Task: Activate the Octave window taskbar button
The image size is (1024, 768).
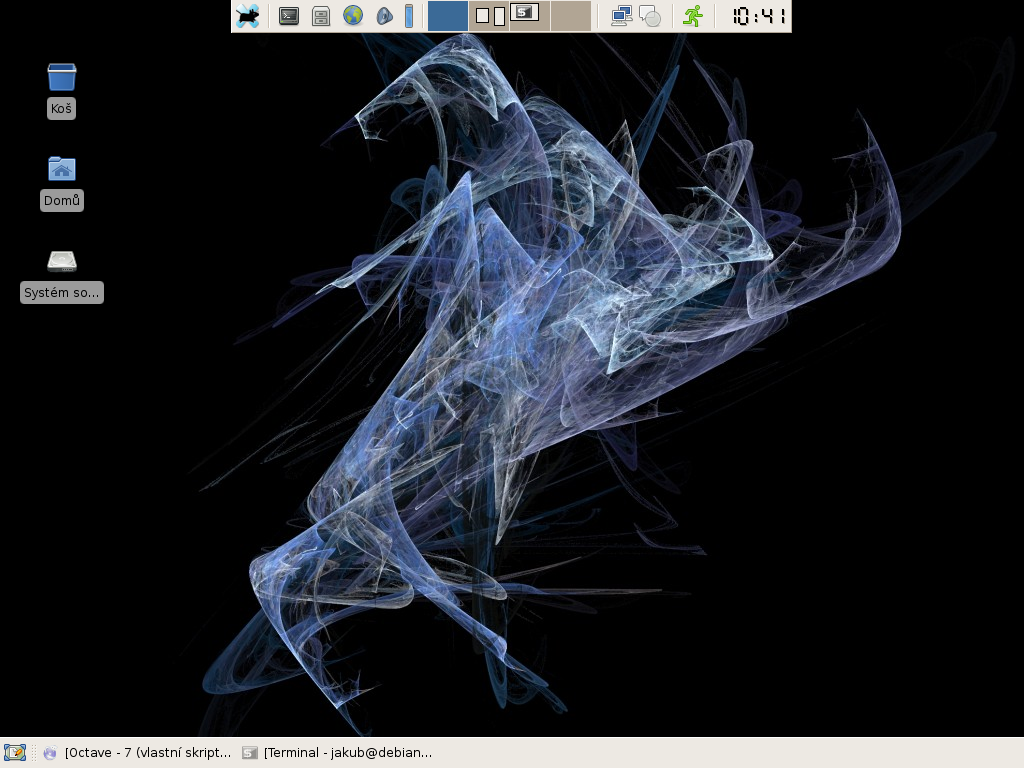Action: tap(137, 753)
